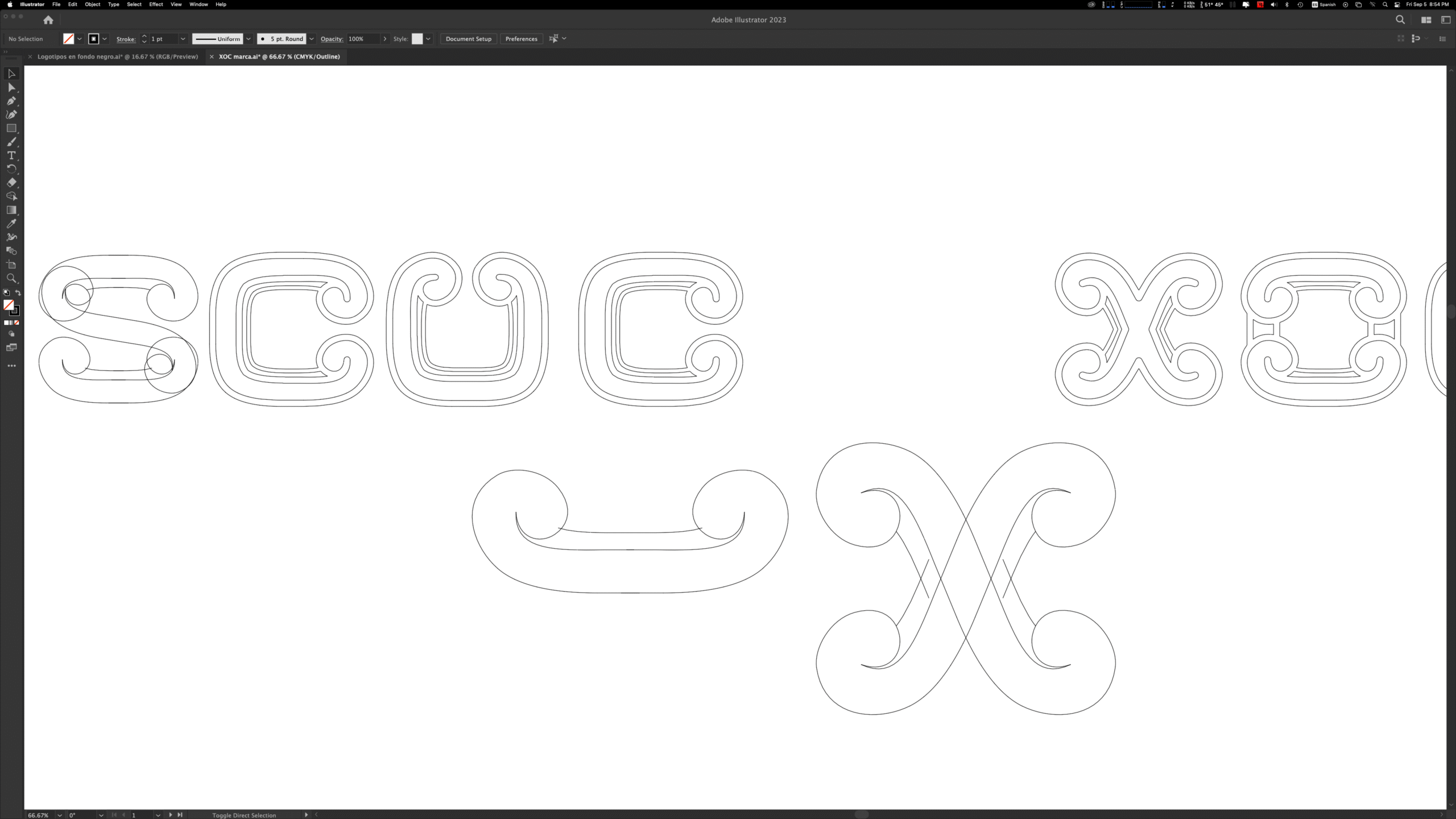Select the Pen tool

coord(11,101)
